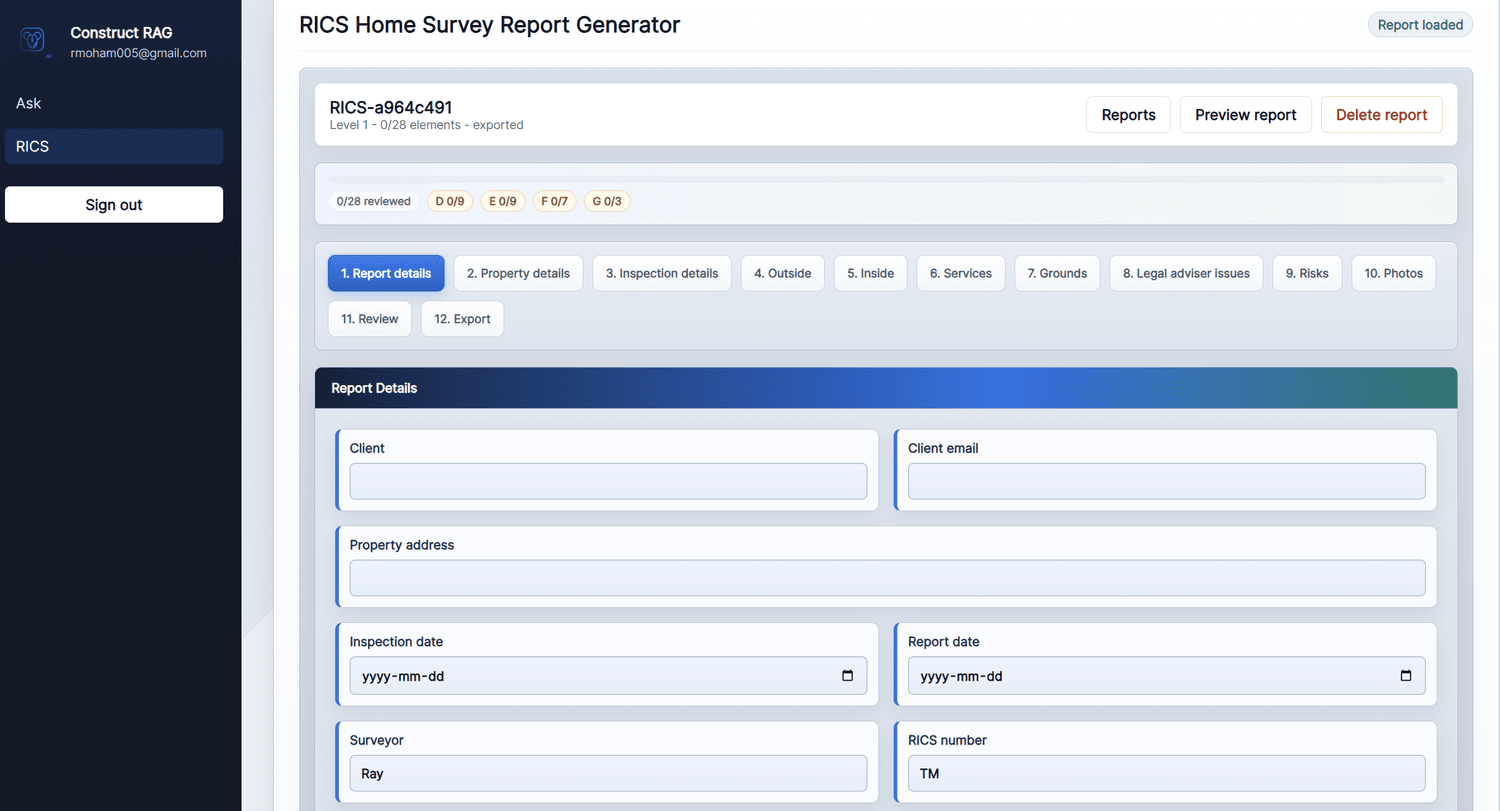This screenshot has height=811, width=1500.
Task: Go to the 4. Outside tab
Action: (x=783, y=273)
